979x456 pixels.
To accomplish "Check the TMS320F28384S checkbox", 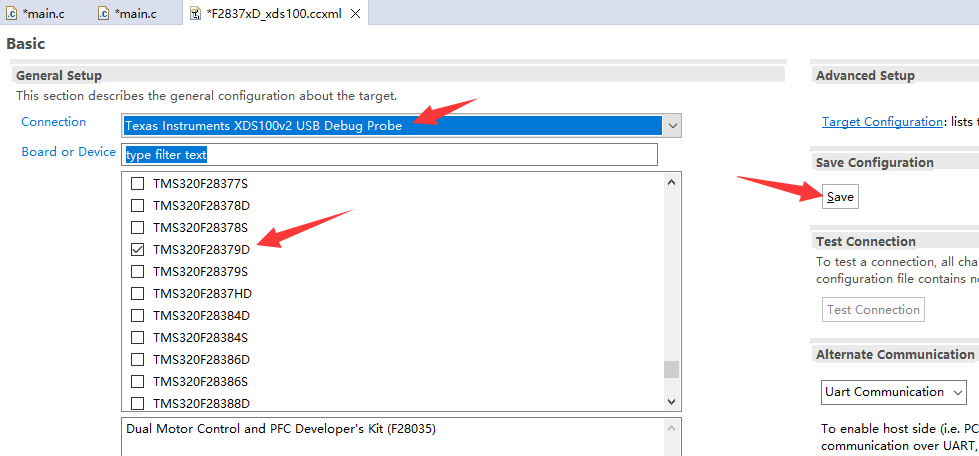I will pyautogui.click(x=137, y=338).
